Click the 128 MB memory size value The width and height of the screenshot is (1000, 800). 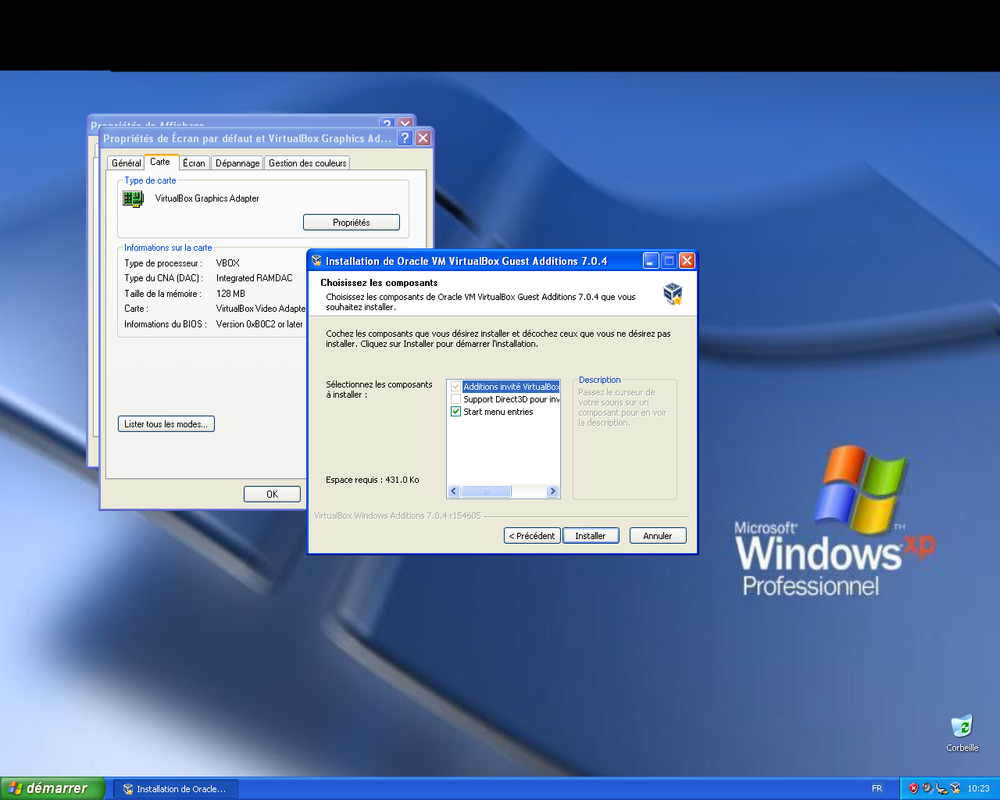[x=230, y=293]
